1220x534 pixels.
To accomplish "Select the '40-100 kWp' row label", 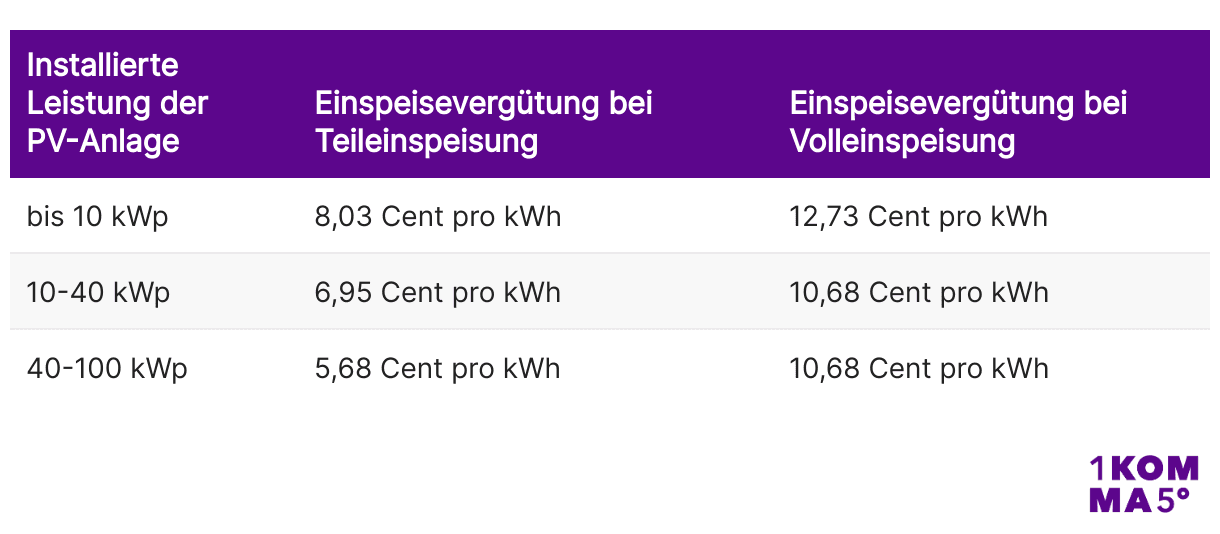I will (107, 368).
